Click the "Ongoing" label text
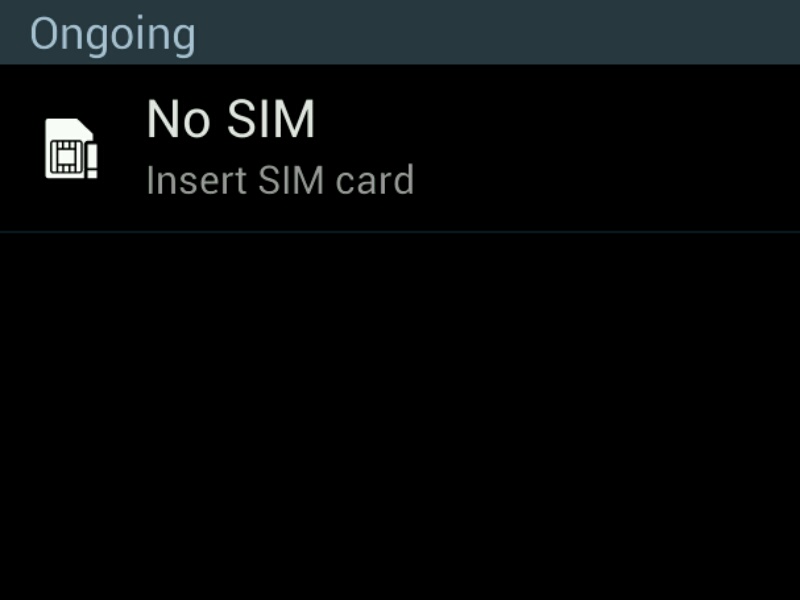This screenshot has width=800, height=600. click(x=113, y=35)
